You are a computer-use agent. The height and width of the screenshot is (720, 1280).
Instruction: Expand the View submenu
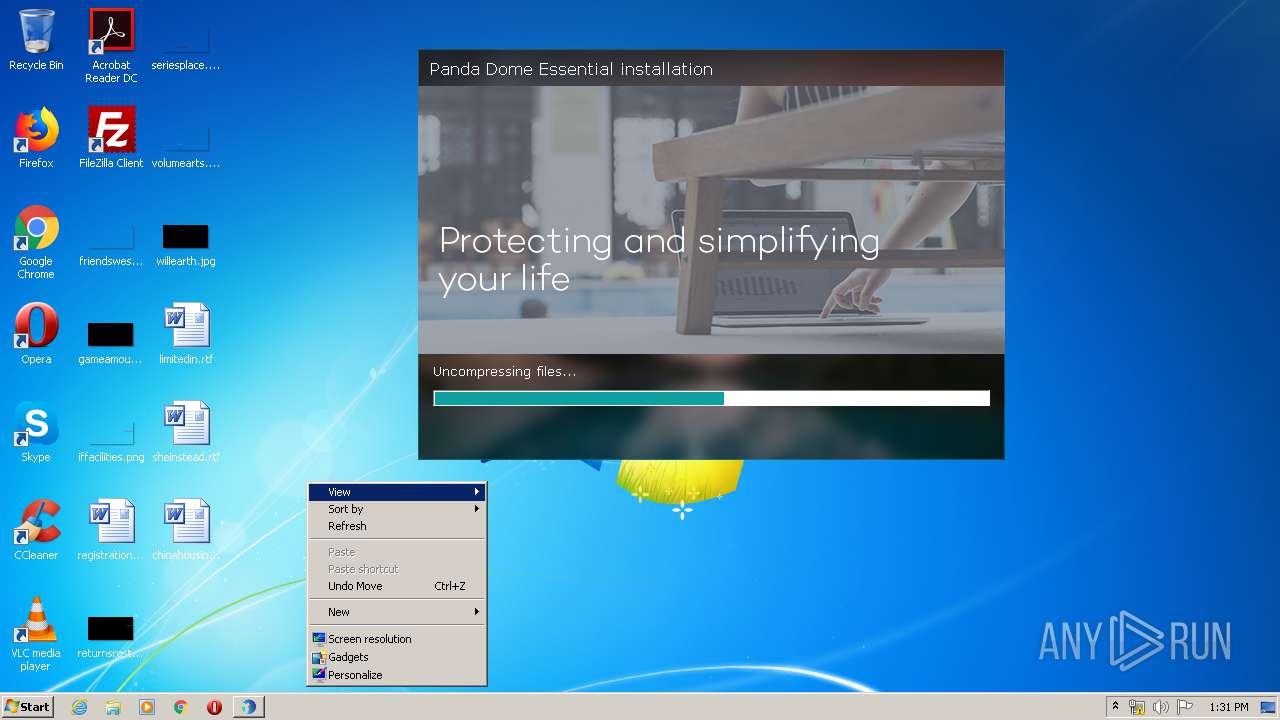click(397, 492)
